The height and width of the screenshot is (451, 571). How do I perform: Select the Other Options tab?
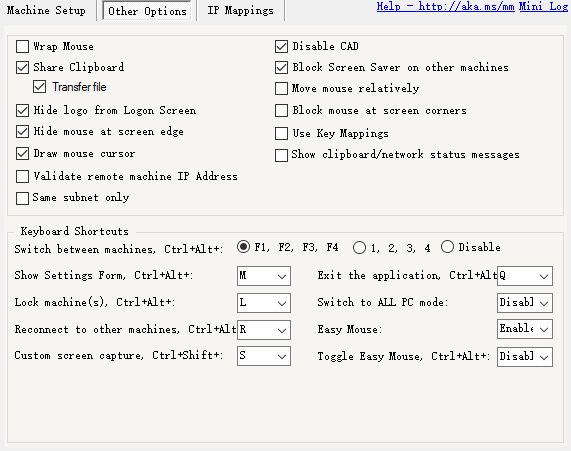point(147,11)
